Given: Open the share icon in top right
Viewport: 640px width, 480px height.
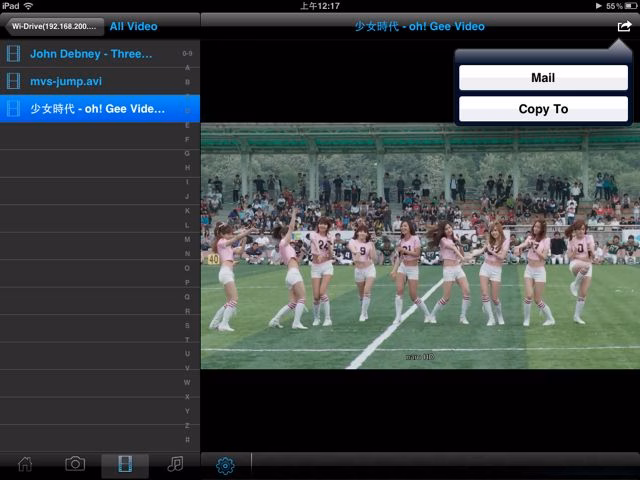Looking at the screenshot, I should 624,27.
